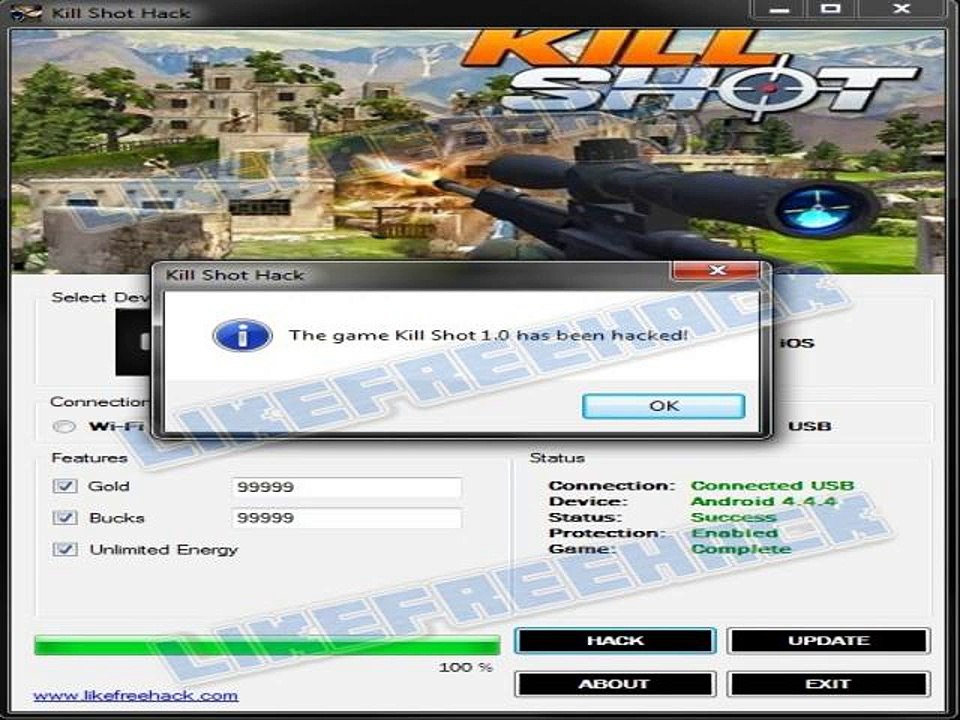Click the 'Enabled' protection value
The width and height of the screenshot is (960, 720).
[734, 533]
